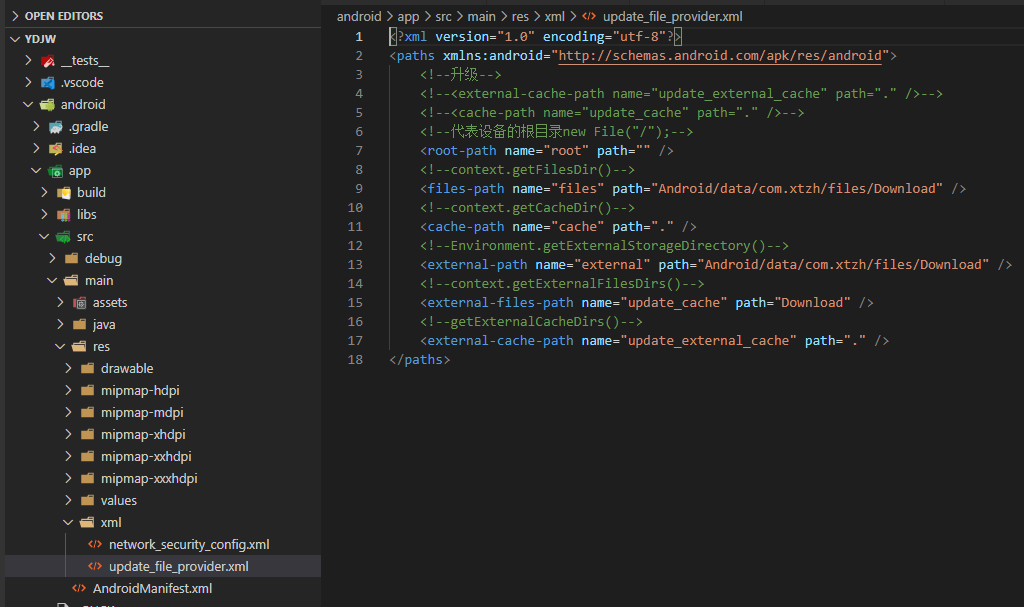The image size is (1024, 607).
Task: Collapse the xml folder chevron
Action: [x=68, y=522]
